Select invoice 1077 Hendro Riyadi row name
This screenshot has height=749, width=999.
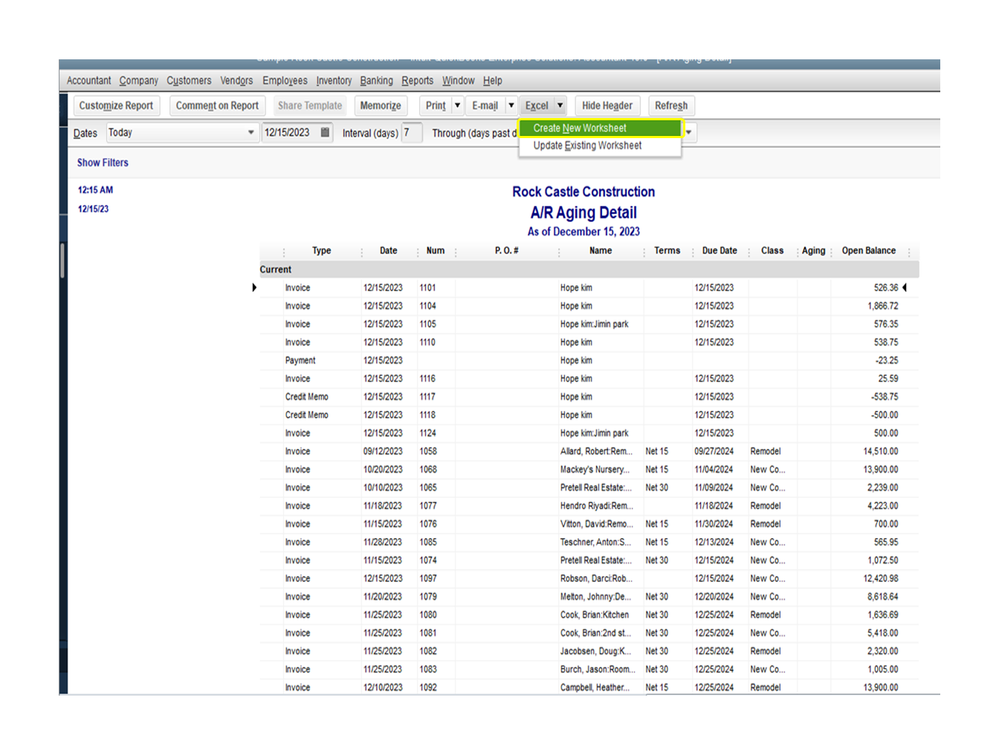pyautogui.click(x=597, y=506)
